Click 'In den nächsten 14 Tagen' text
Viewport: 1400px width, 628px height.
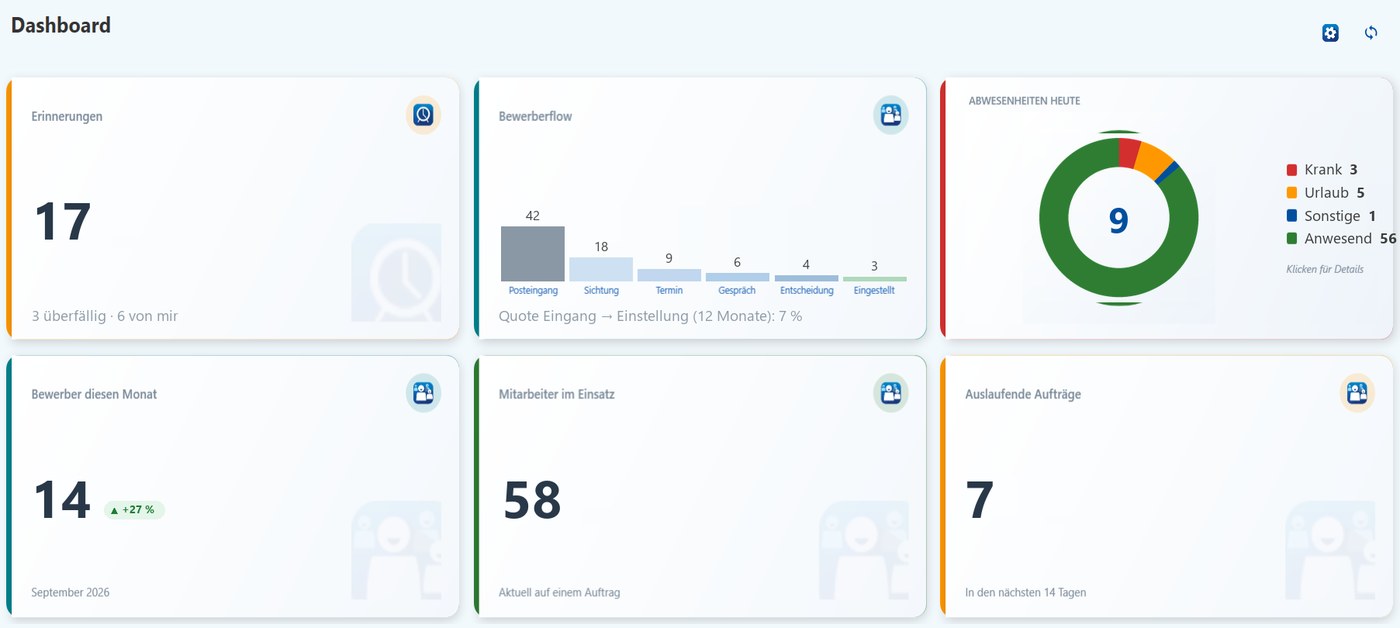1026,592
